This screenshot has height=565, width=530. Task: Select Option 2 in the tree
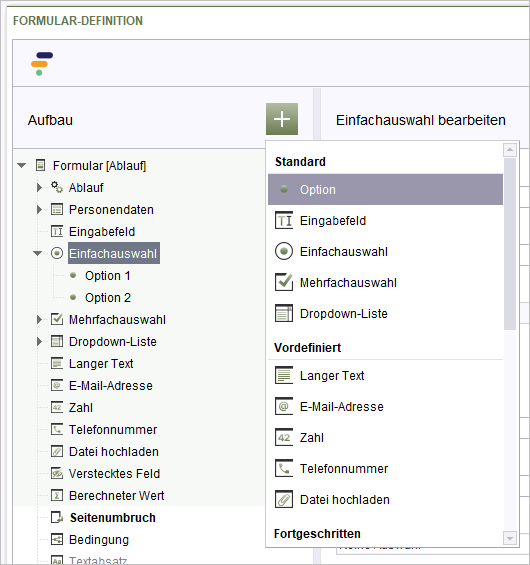[108, 298]
